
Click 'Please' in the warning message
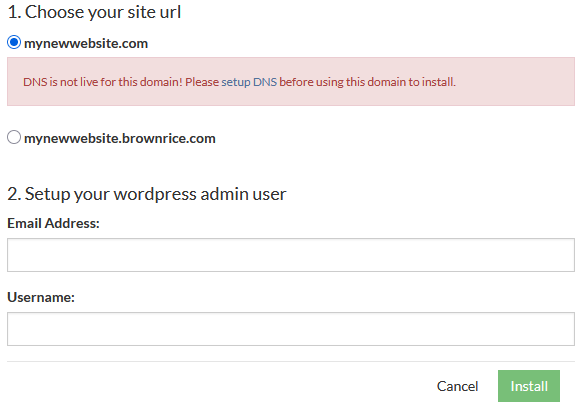(202, 82)
